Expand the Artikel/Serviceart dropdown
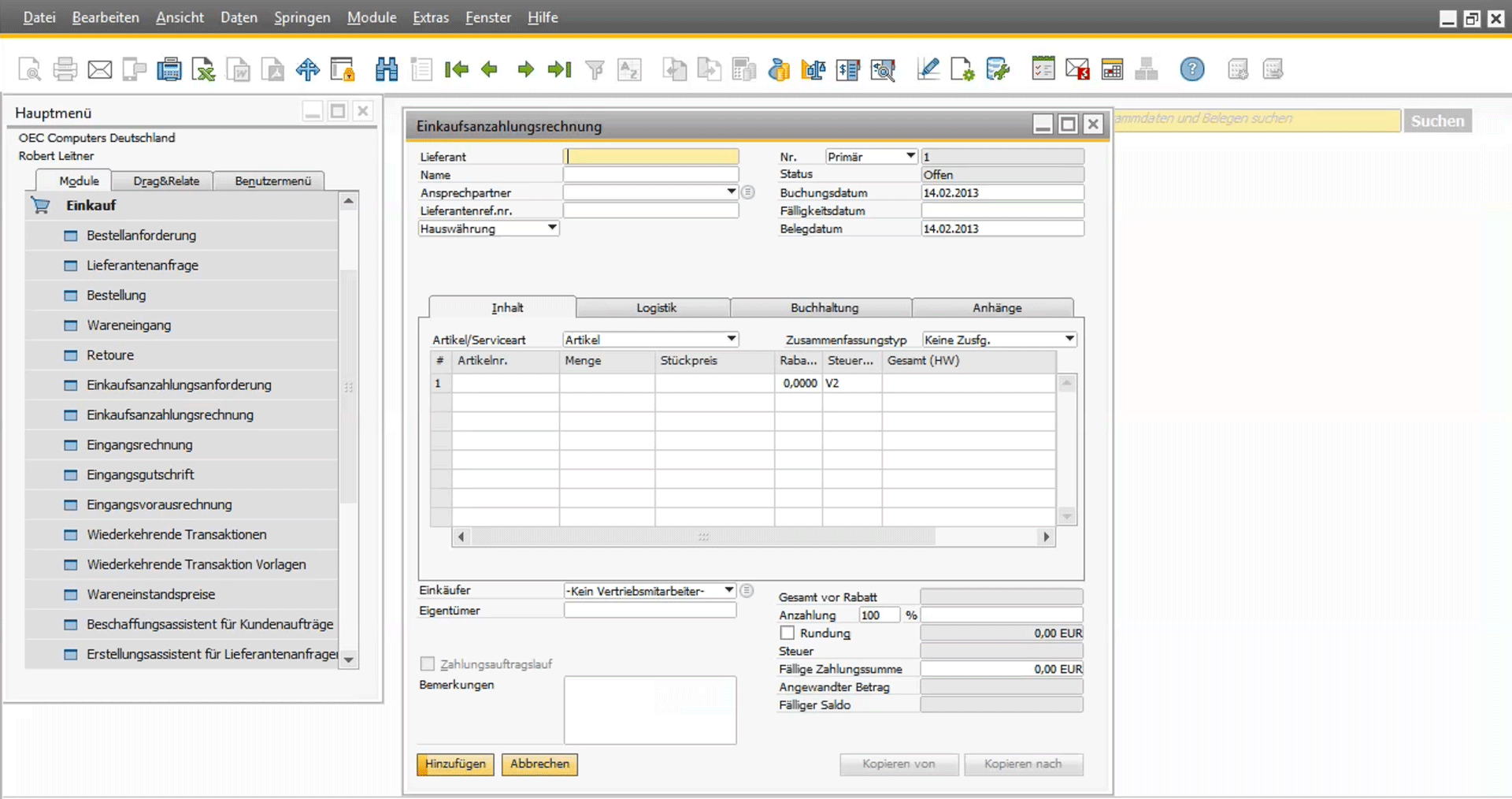Viewport: 1512px width, 799px height. [731, 340]
